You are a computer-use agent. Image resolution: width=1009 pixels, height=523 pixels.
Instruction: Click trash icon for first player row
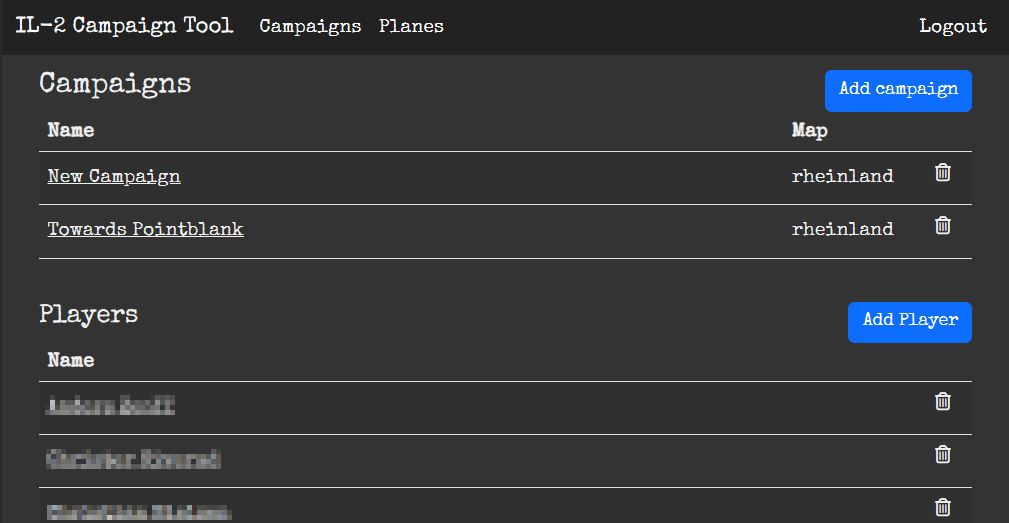pos(942,401)
